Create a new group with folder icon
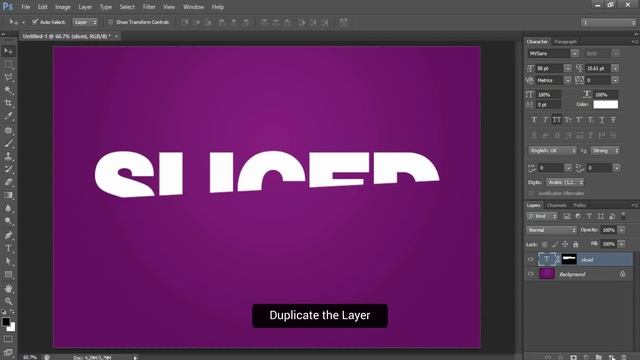 click(x=599, y=357)
